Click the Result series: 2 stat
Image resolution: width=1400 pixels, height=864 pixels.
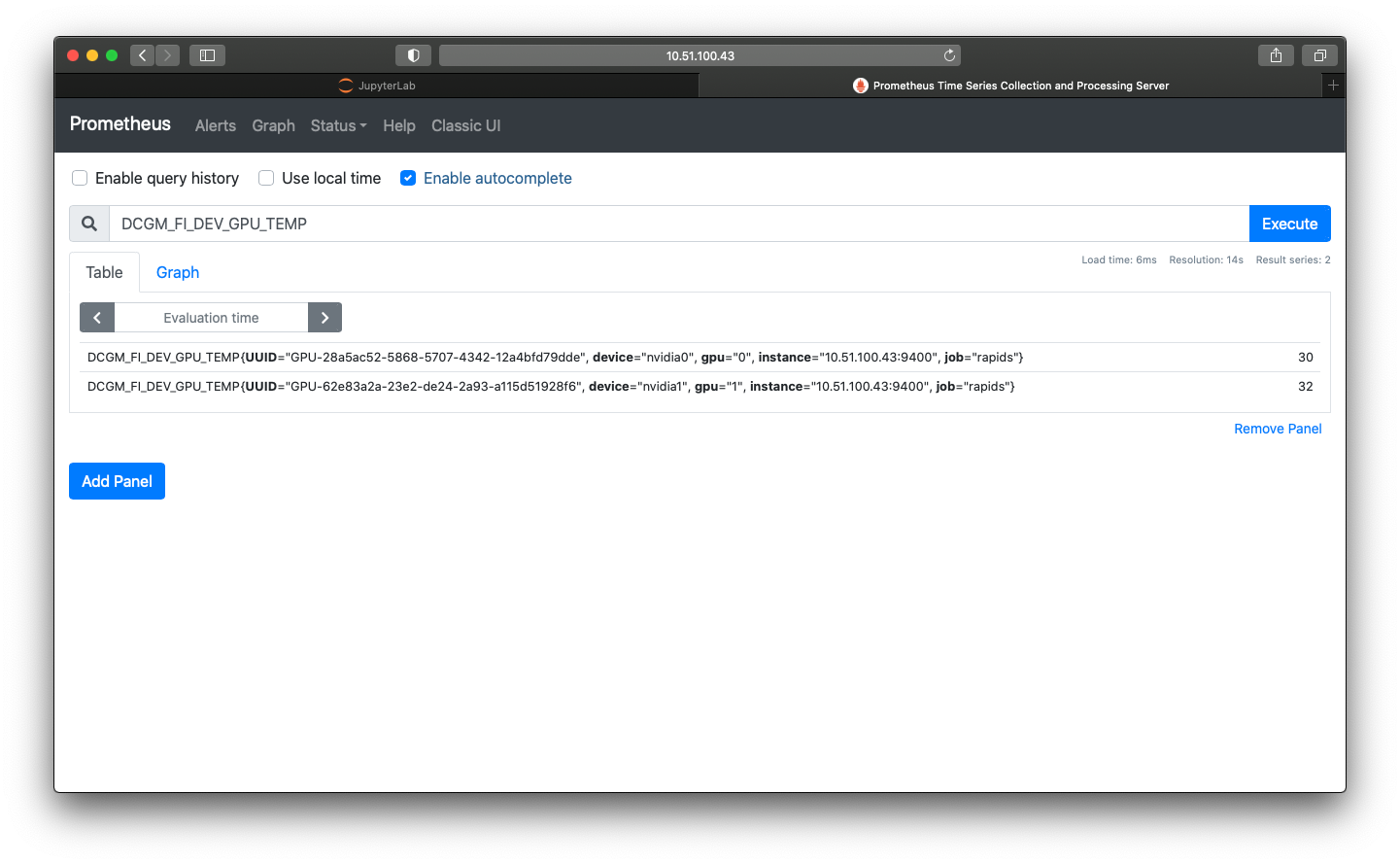coord(1293,259)
